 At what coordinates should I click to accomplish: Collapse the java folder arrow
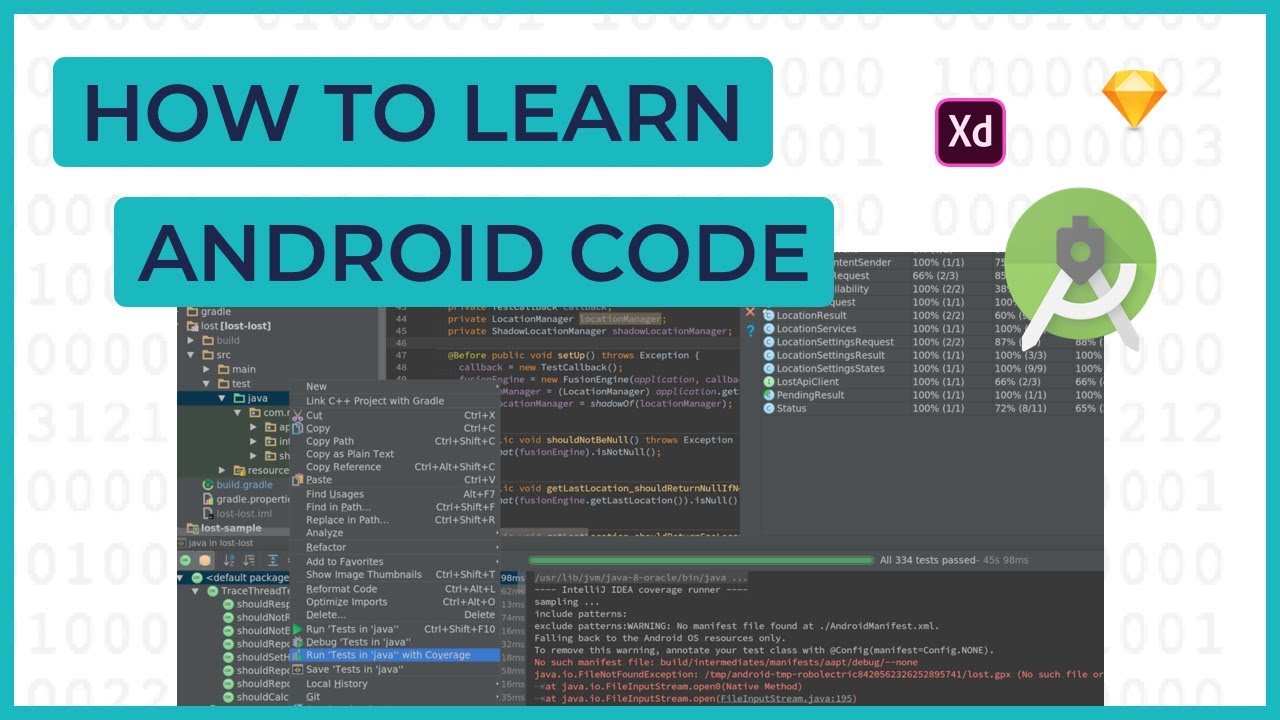(x=222, y=398)
